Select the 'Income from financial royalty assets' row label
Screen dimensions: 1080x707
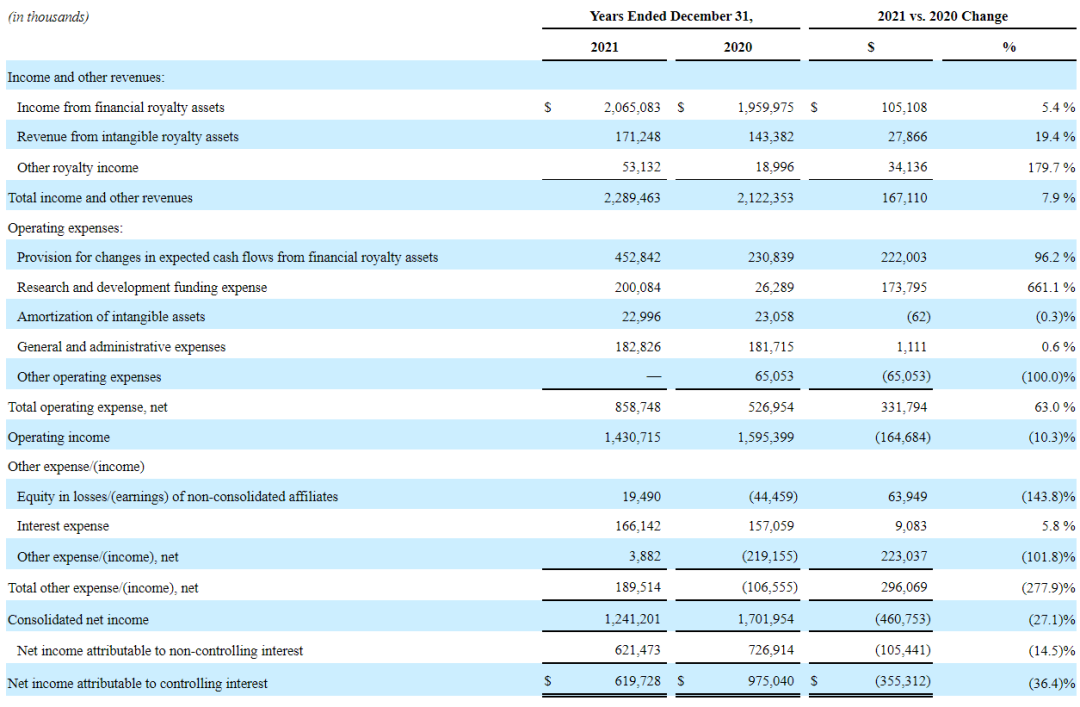(121, 107)
